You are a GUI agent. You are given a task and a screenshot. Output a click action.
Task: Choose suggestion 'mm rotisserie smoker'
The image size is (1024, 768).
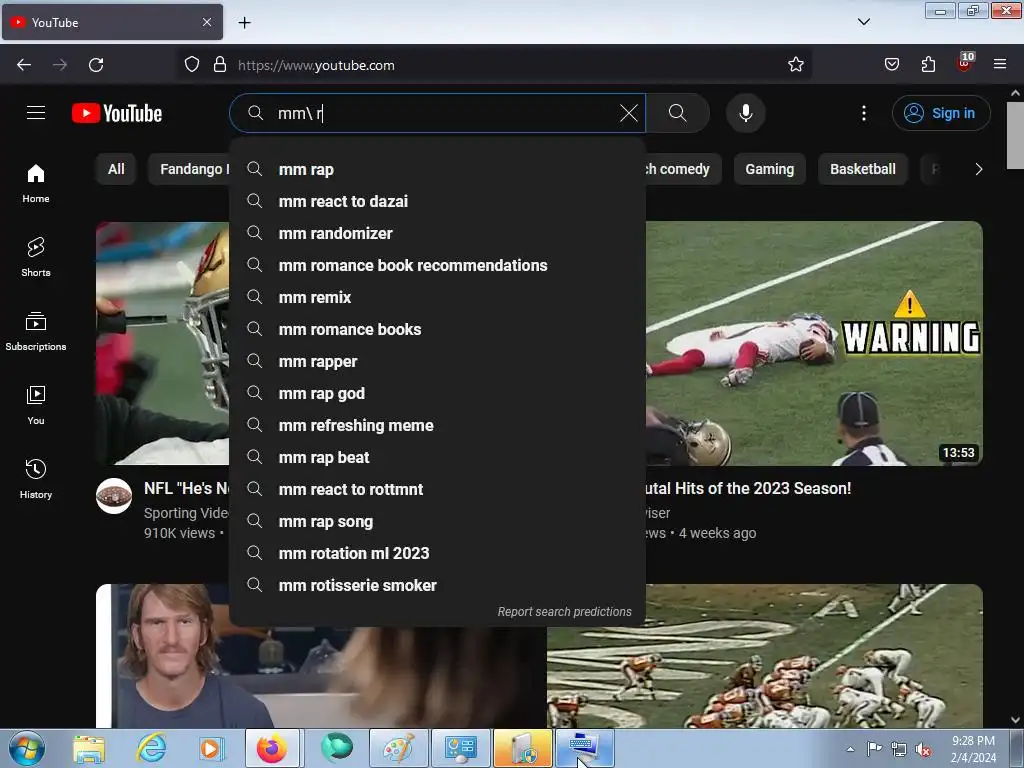click(x=438, y=585)
